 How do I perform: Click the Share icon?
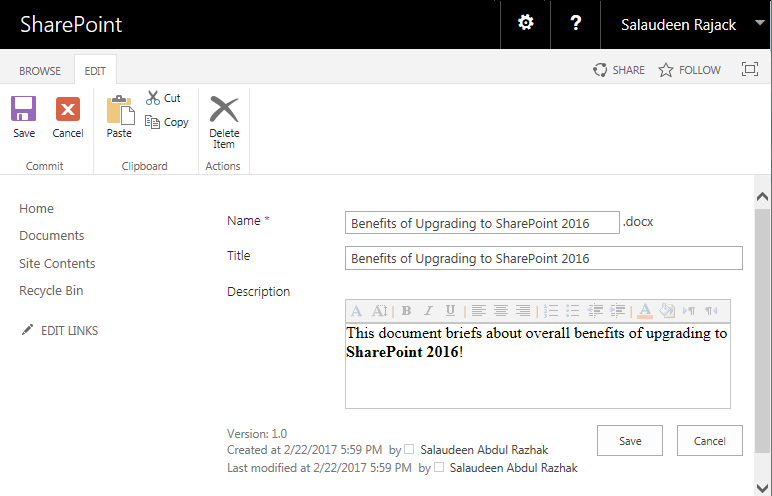(x=600, y=70)
